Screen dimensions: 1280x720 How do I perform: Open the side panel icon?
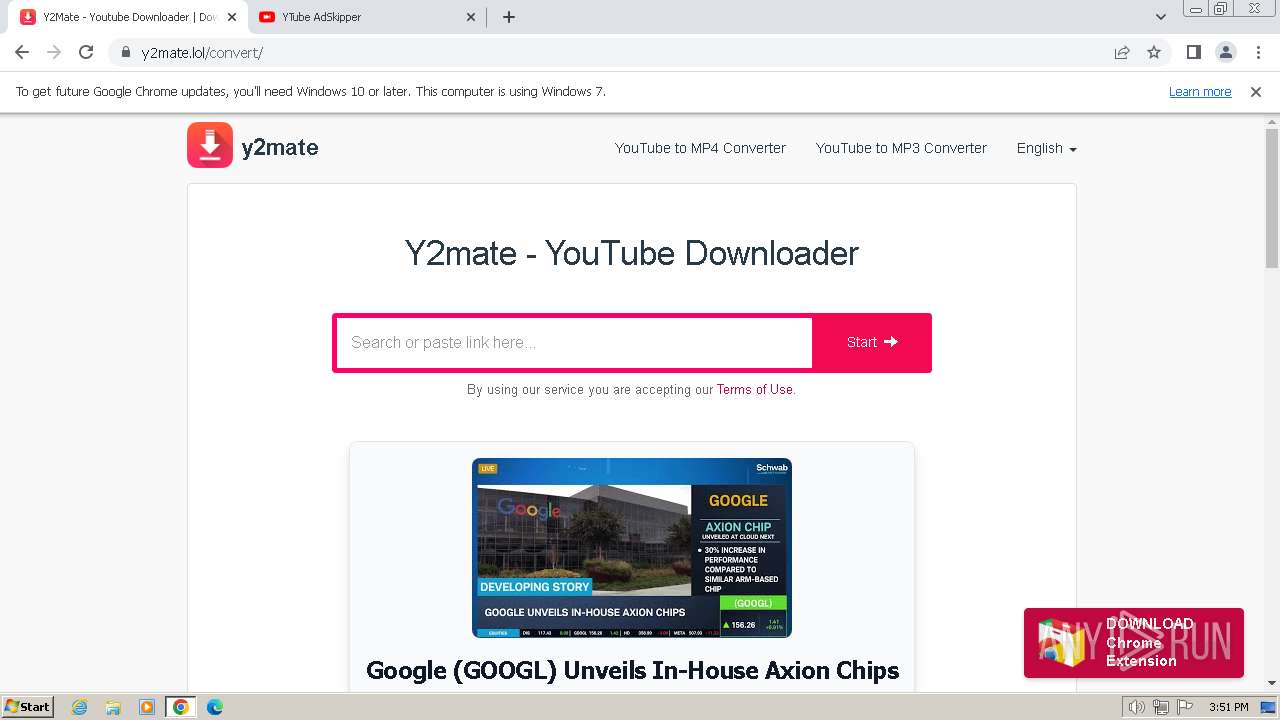(1193, 52)
